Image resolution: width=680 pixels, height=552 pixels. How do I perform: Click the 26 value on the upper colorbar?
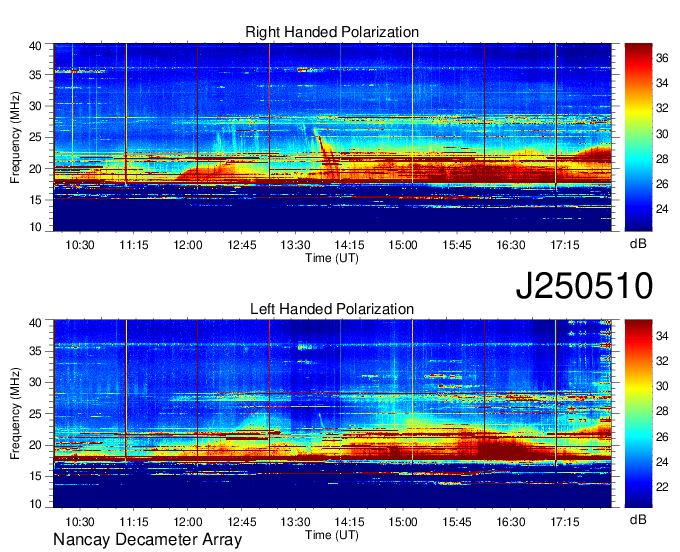(x=662, y=184)
